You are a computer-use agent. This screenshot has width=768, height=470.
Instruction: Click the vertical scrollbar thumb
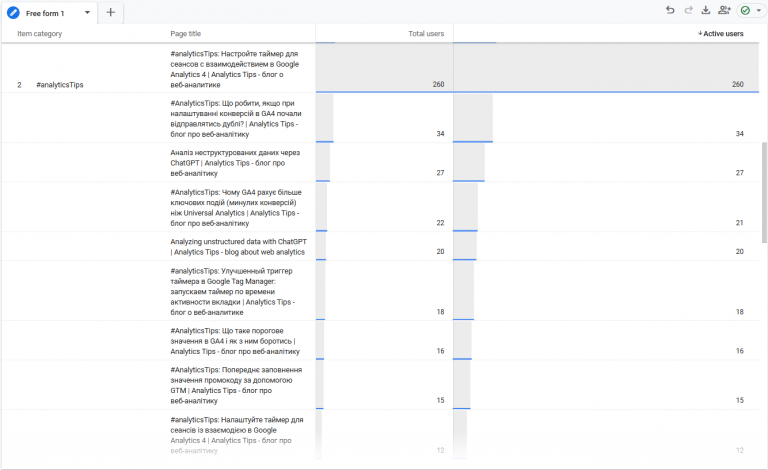(x=764, y=192)
